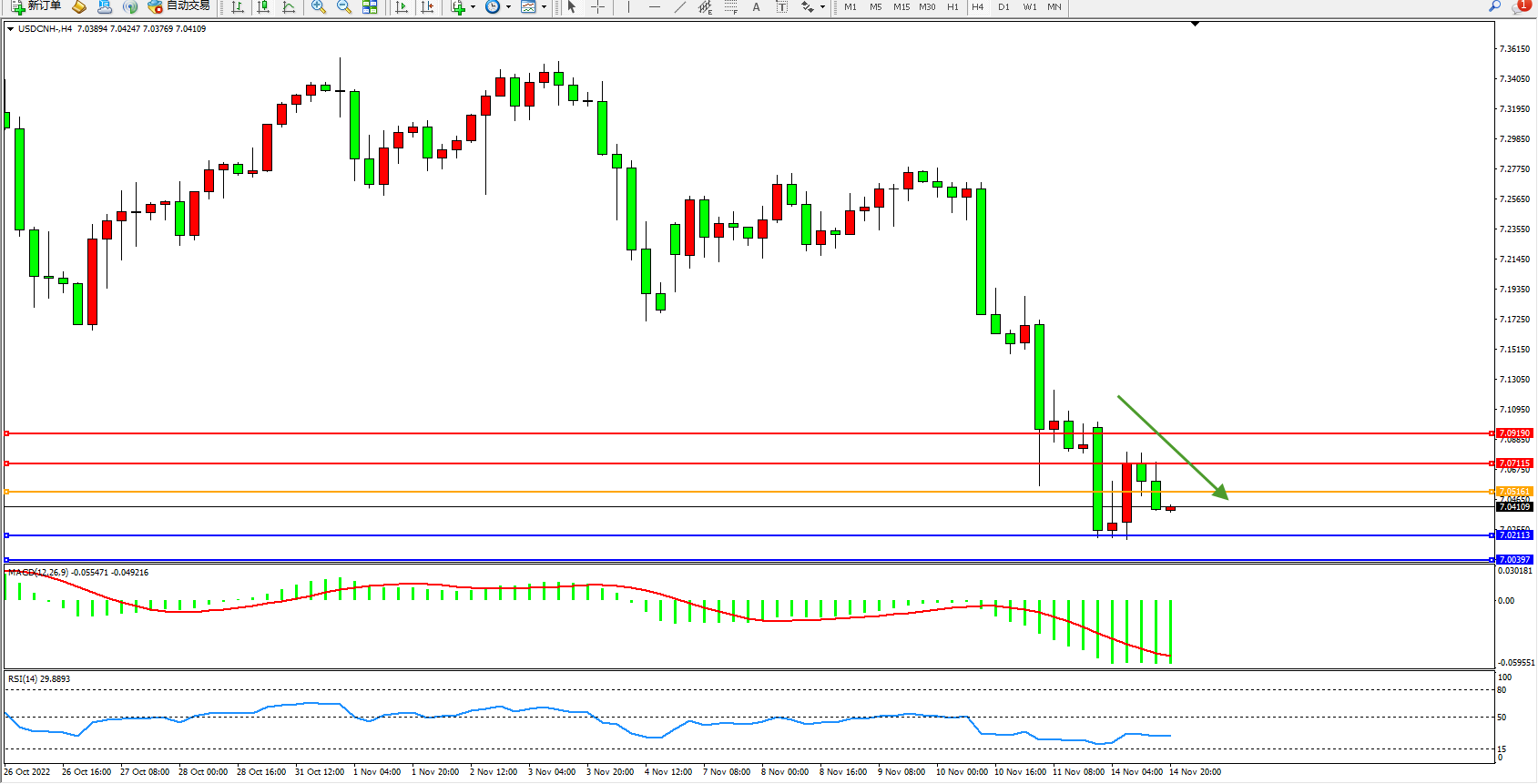Switch chart to candlestick mode
This screenshot has height=784, width=1538.
(263, 6)
